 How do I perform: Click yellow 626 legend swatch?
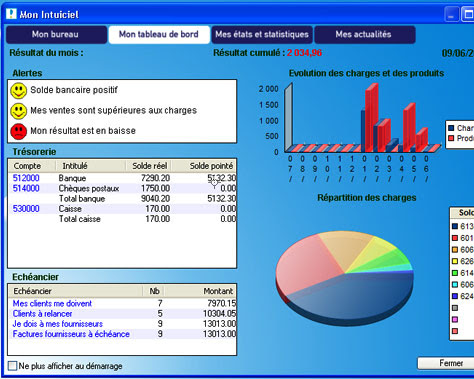455,261
